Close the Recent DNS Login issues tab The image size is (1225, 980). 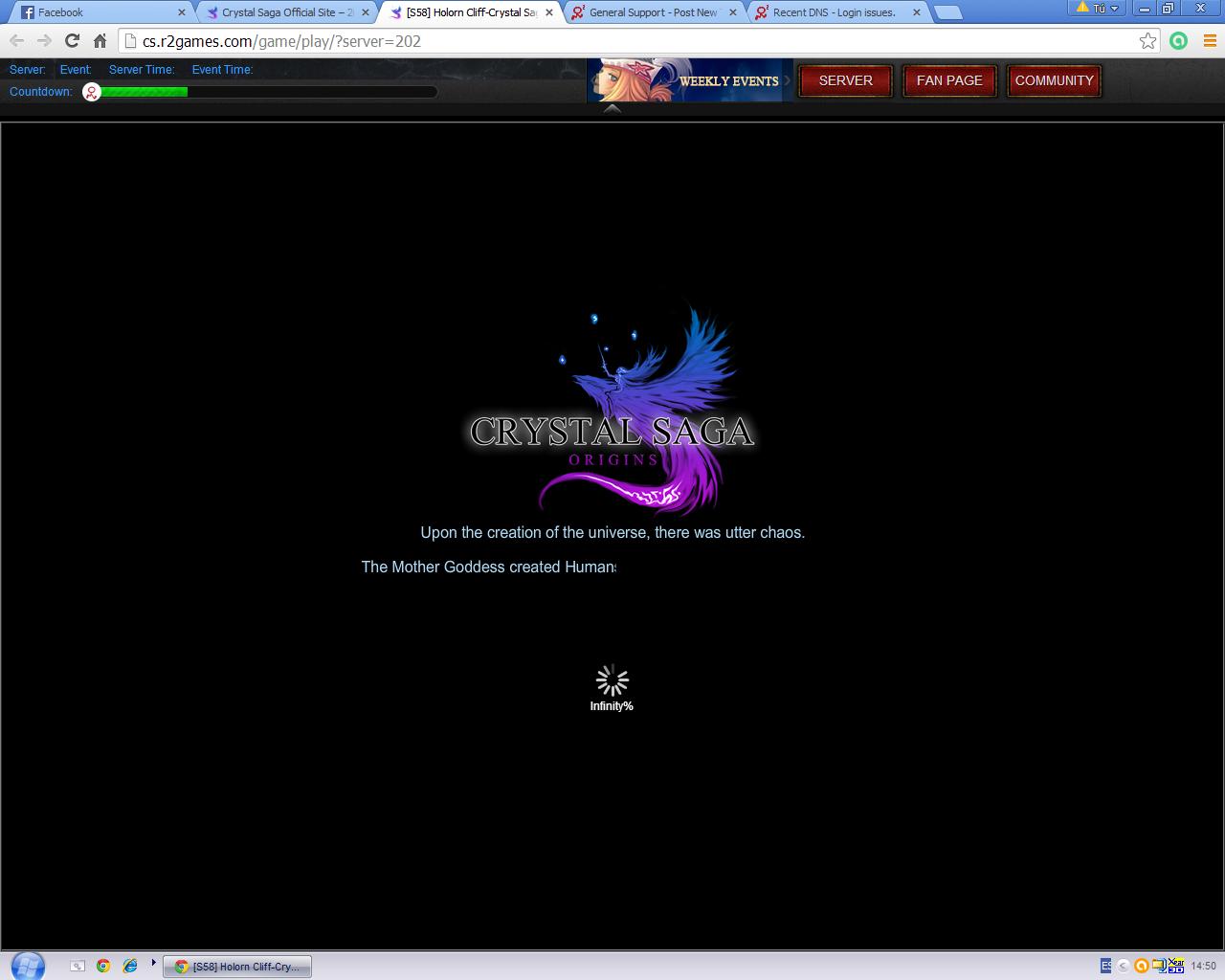click(916, 12)
